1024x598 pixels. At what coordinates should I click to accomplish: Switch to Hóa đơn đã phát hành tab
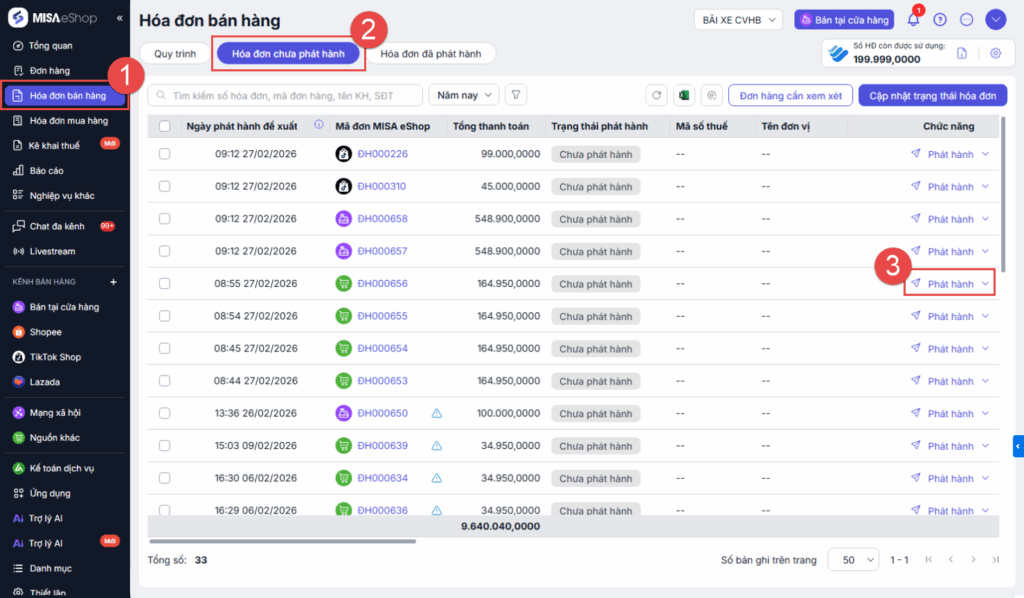[432, 54]
